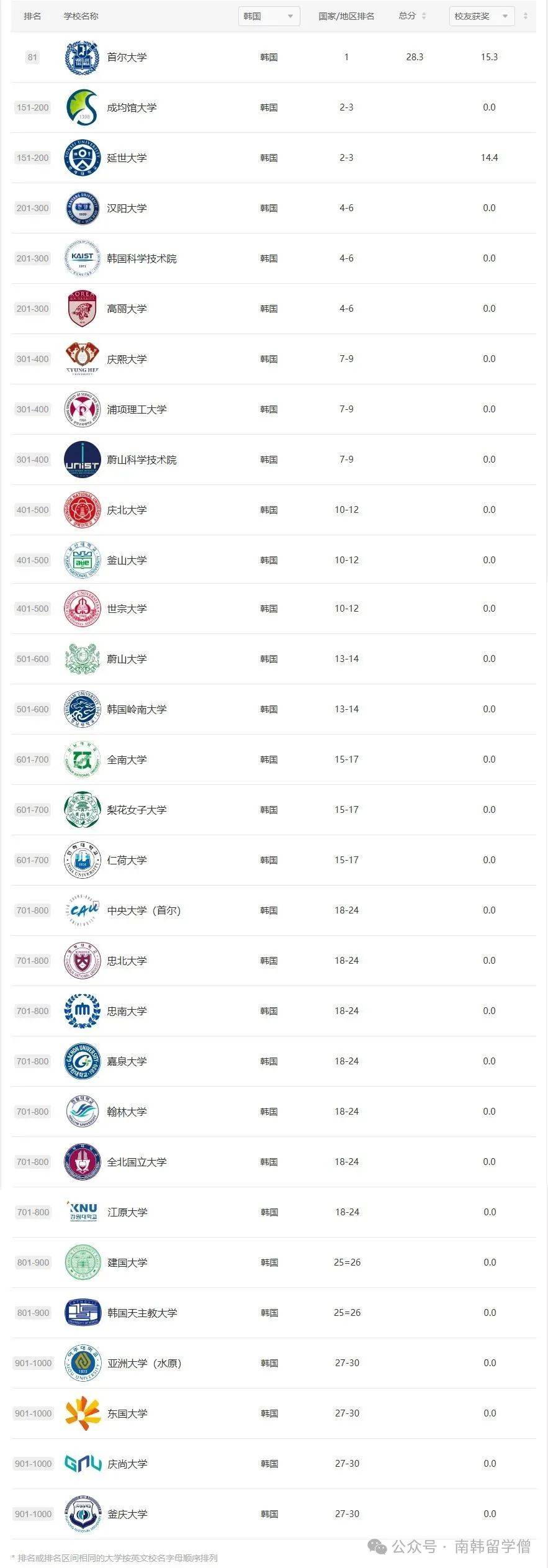548x1568 pixels.
Task: Click the UNIST dark blue logo
Action: [82, 460]
